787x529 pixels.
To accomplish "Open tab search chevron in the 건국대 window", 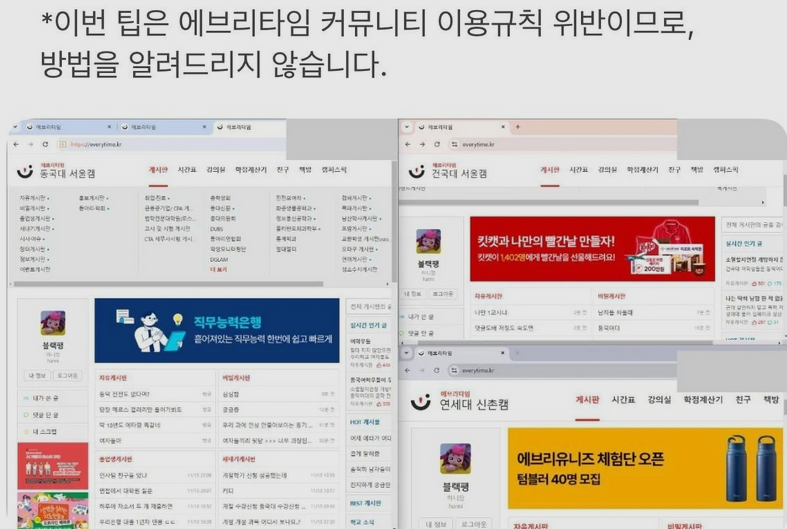I will tap(407, 127).
